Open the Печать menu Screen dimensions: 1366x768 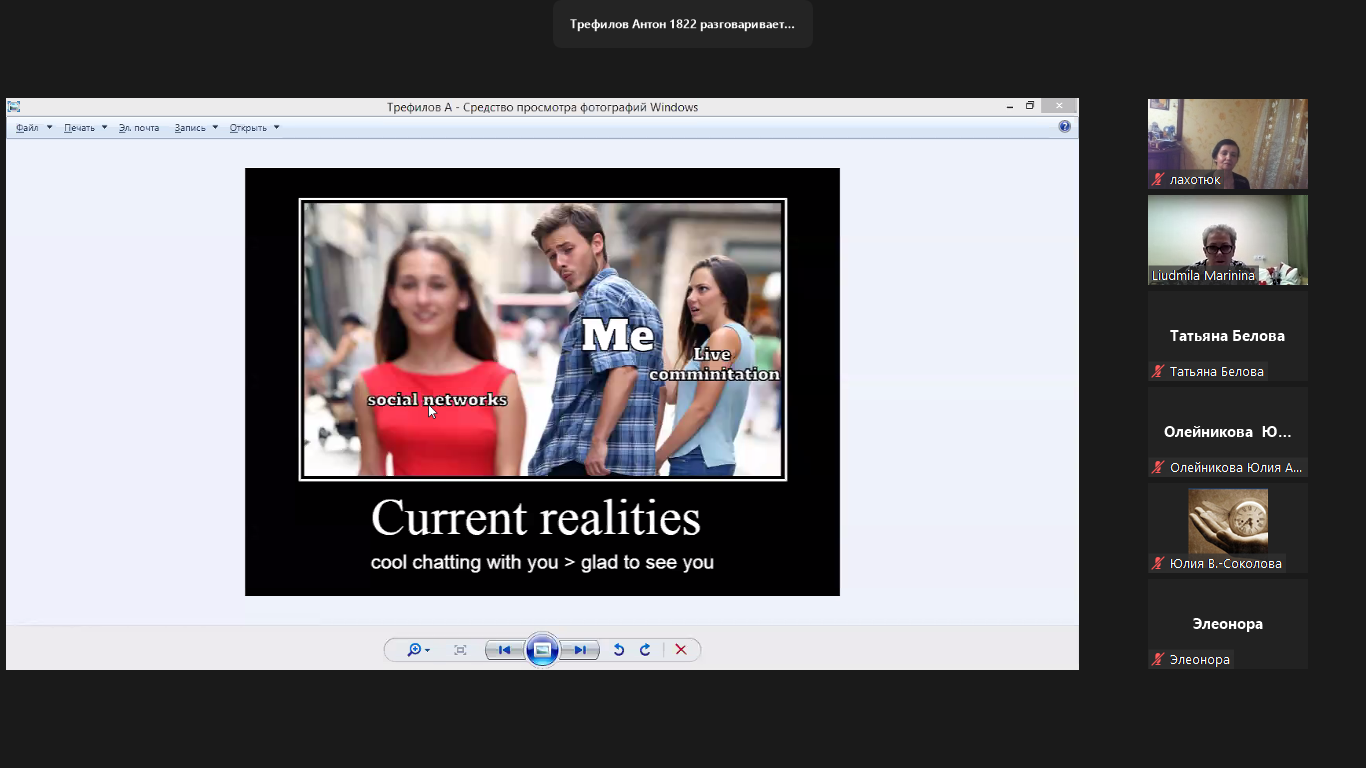[79, 128]
